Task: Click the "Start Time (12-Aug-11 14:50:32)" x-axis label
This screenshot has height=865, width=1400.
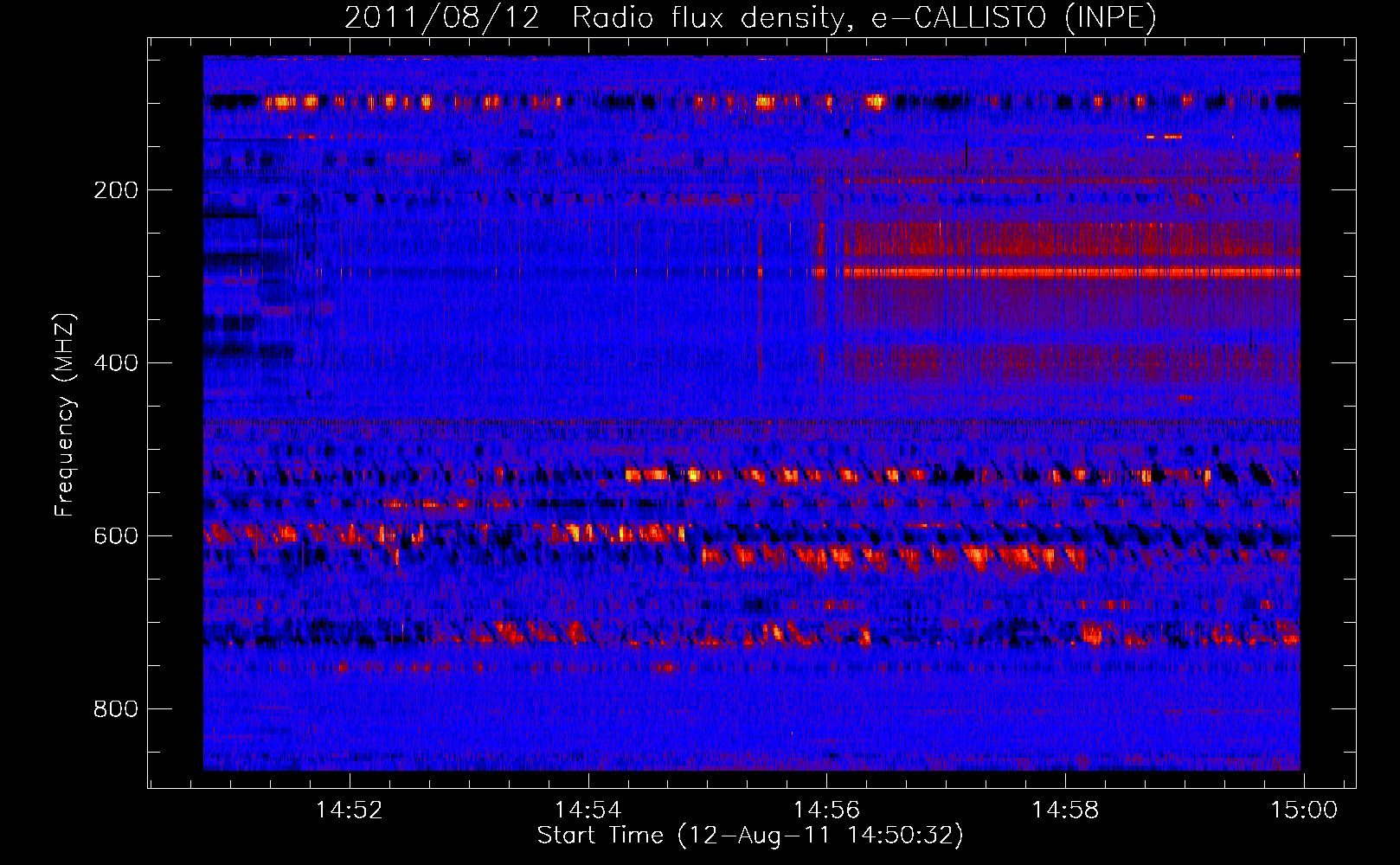Action: (750, 836)
